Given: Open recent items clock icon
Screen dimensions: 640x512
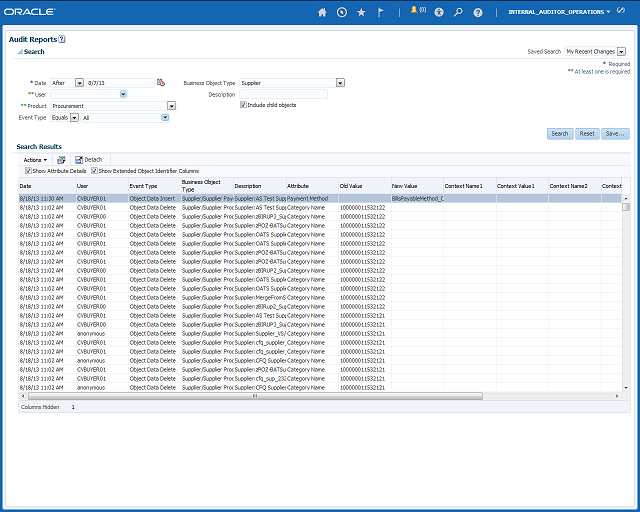Looking at the screenshot, I should pos(342,12).
